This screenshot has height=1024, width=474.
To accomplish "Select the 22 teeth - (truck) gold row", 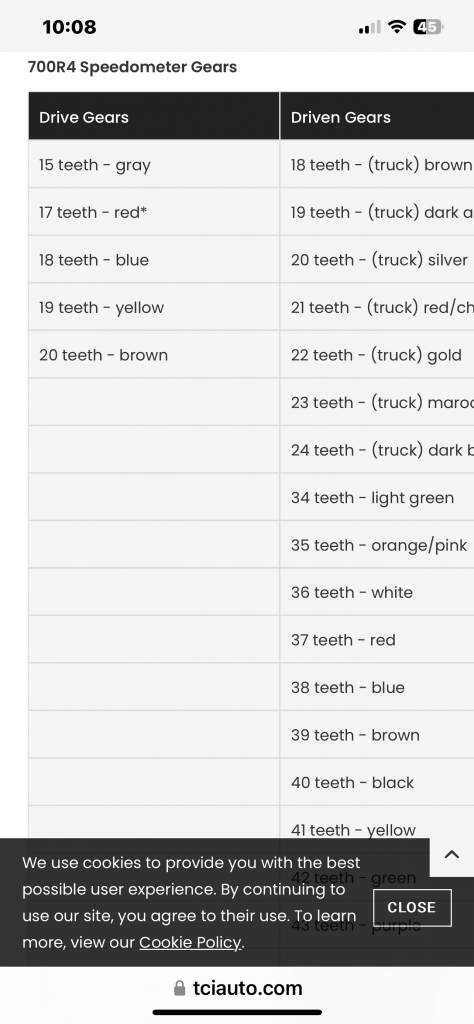I will (x=377, y=355).
